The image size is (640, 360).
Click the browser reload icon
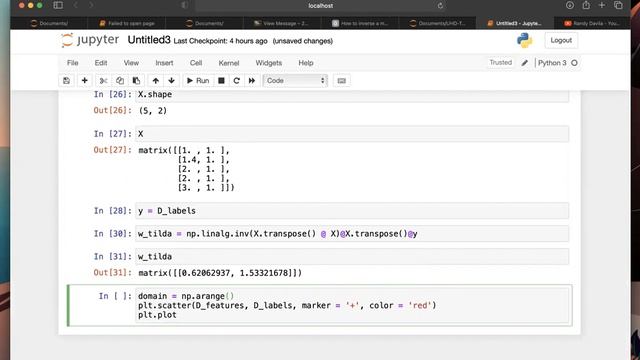[440, 6]
